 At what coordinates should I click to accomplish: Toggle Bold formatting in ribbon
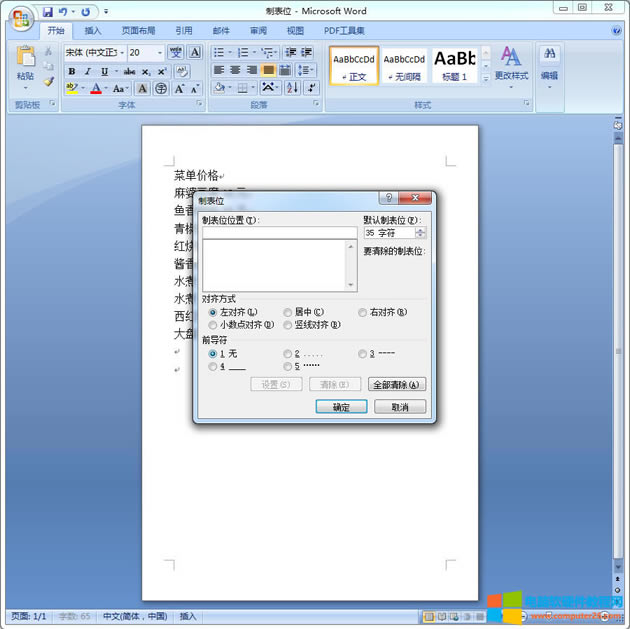point(72,71)
